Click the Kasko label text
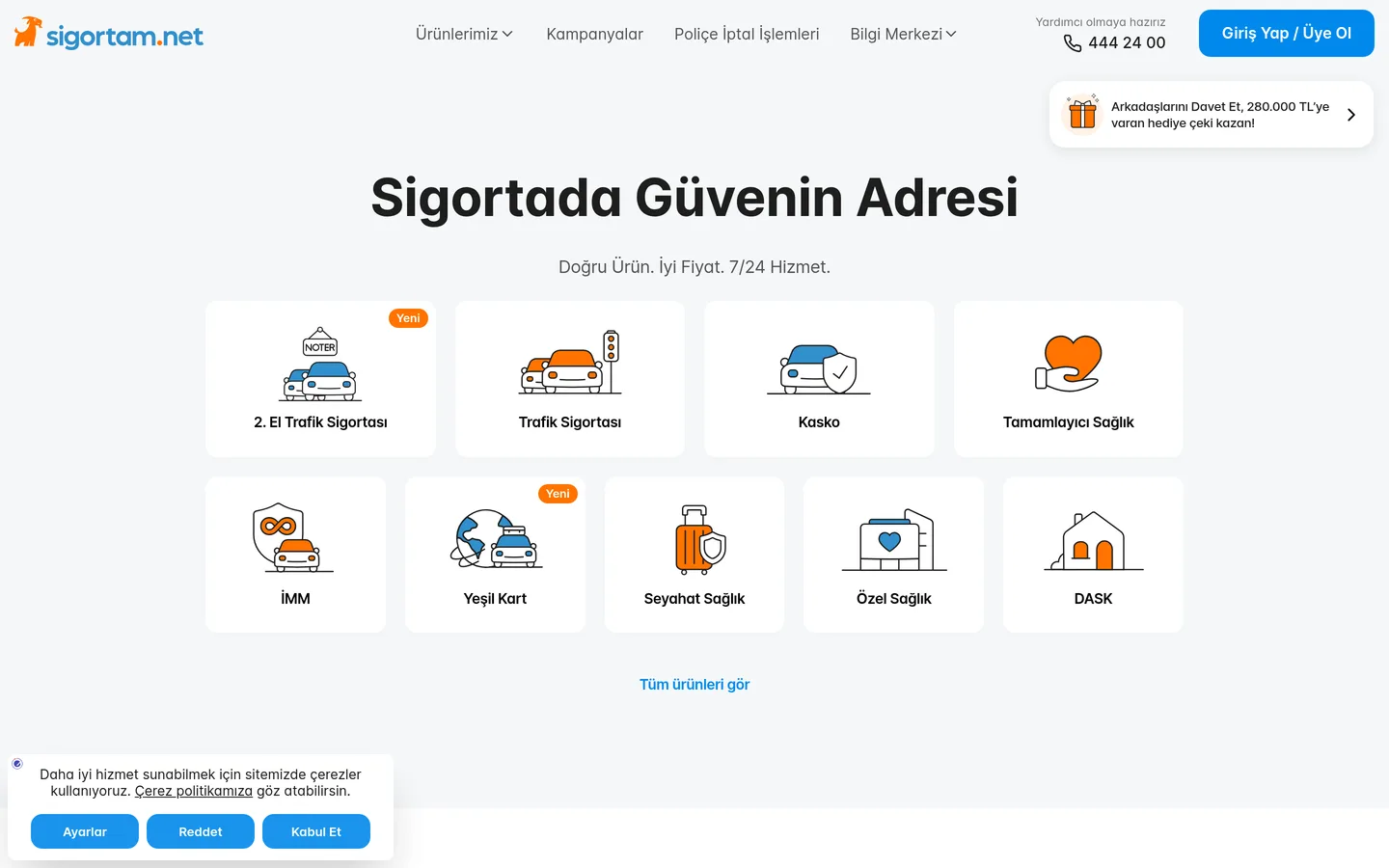The height and width of the screenshot is (868, 1389). coord(819,422)
